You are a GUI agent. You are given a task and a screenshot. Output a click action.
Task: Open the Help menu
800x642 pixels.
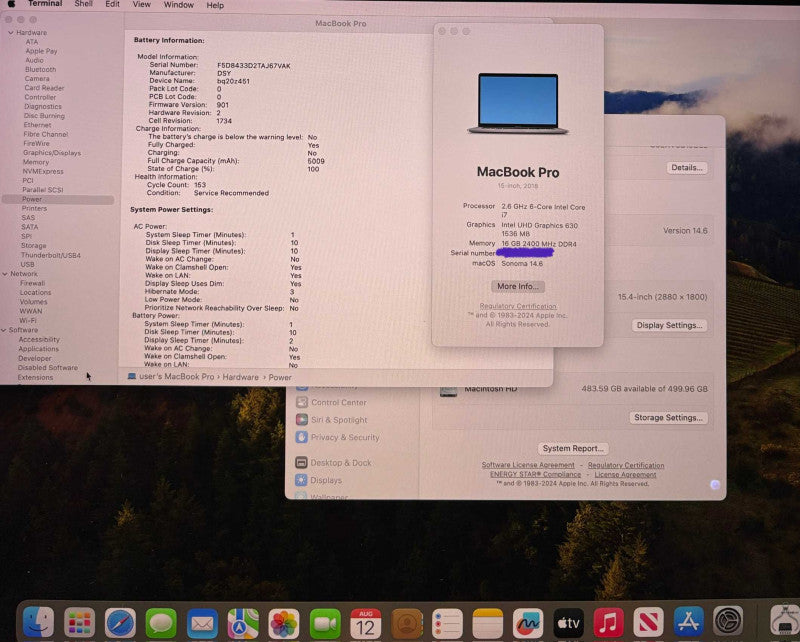[215, 5]
